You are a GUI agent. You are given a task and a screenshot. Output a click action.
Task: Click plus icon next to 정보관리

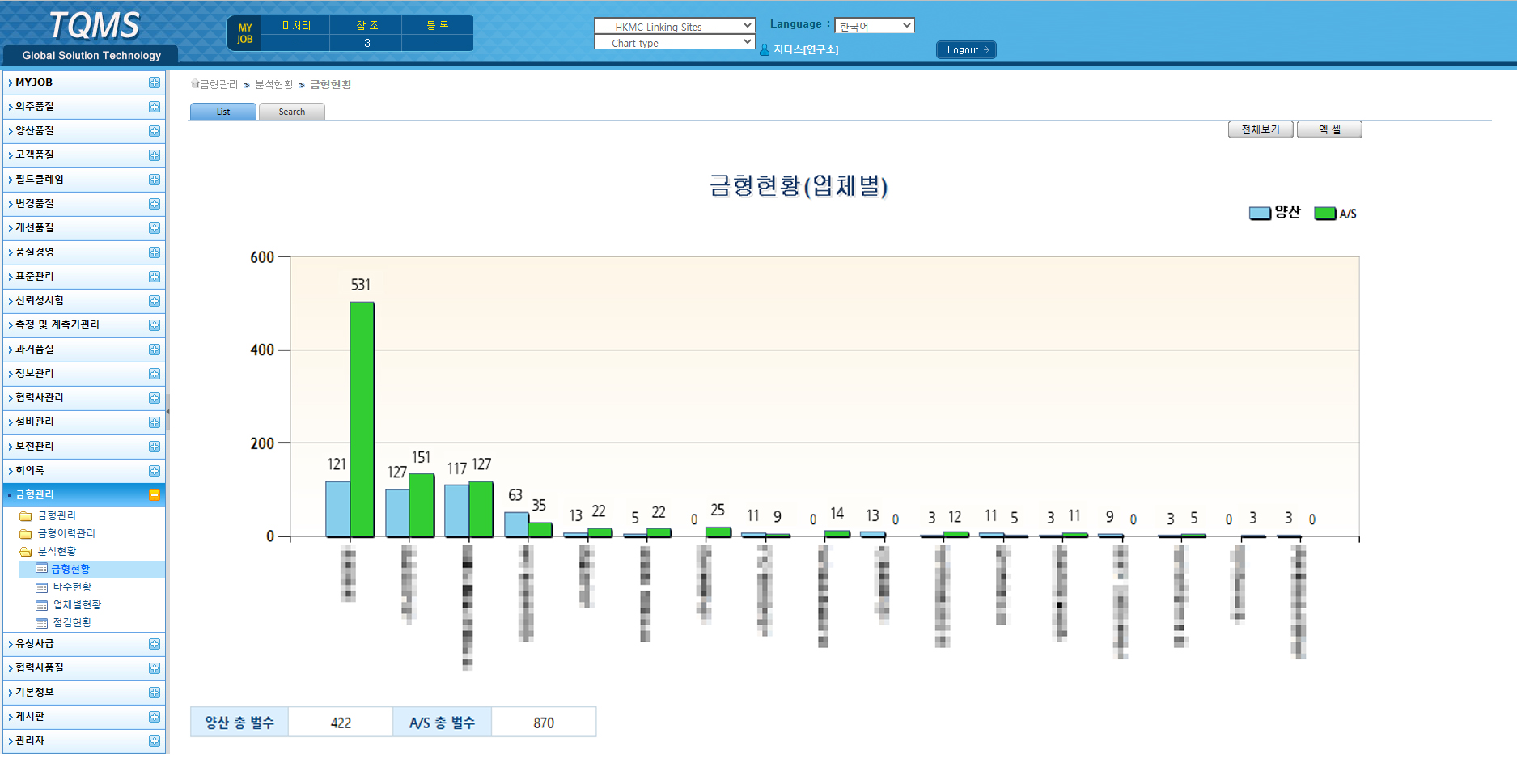coord(155,374)
